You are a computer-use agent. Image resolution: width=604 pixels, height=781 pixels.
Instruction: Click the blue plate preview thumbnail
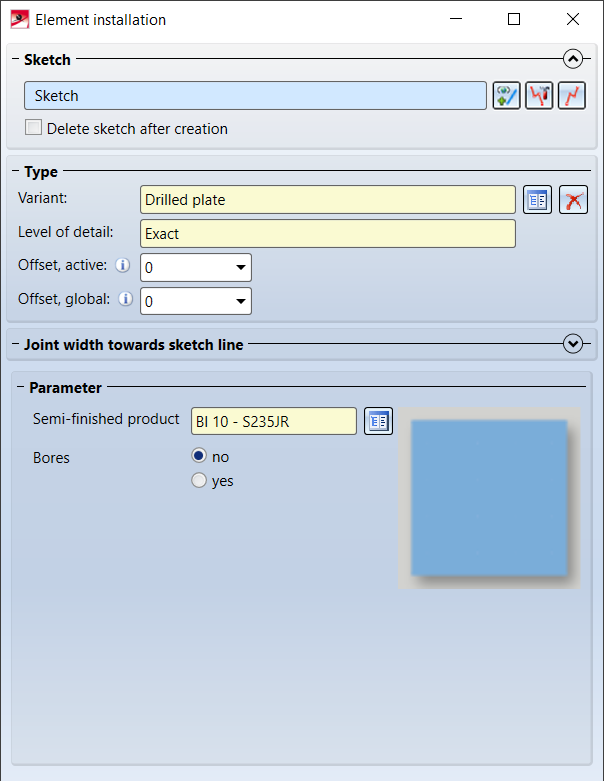coord(489,497)
